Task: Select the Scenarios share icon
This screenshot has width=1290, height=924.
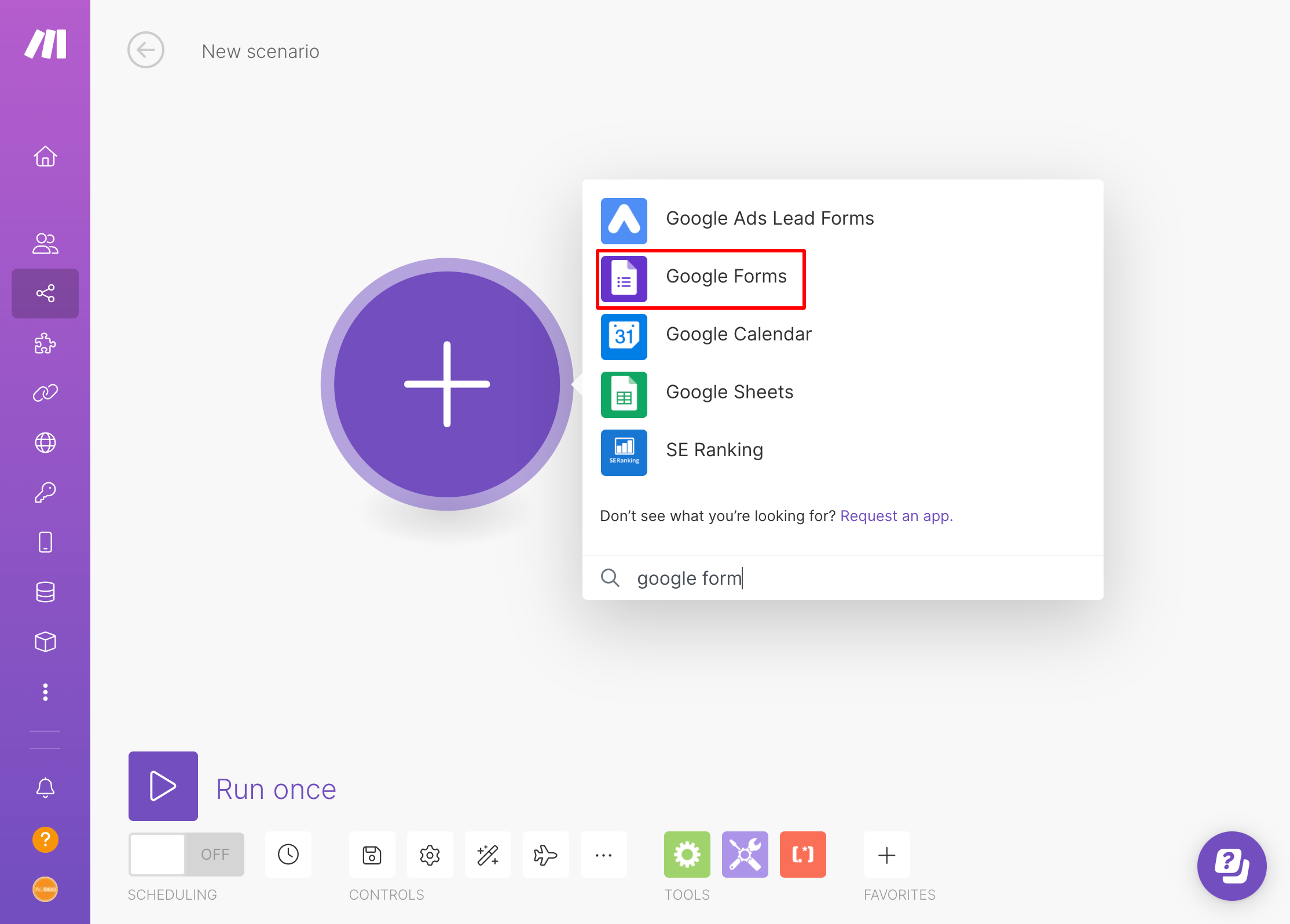Action: pyautogui.click(x=45, y=294)
